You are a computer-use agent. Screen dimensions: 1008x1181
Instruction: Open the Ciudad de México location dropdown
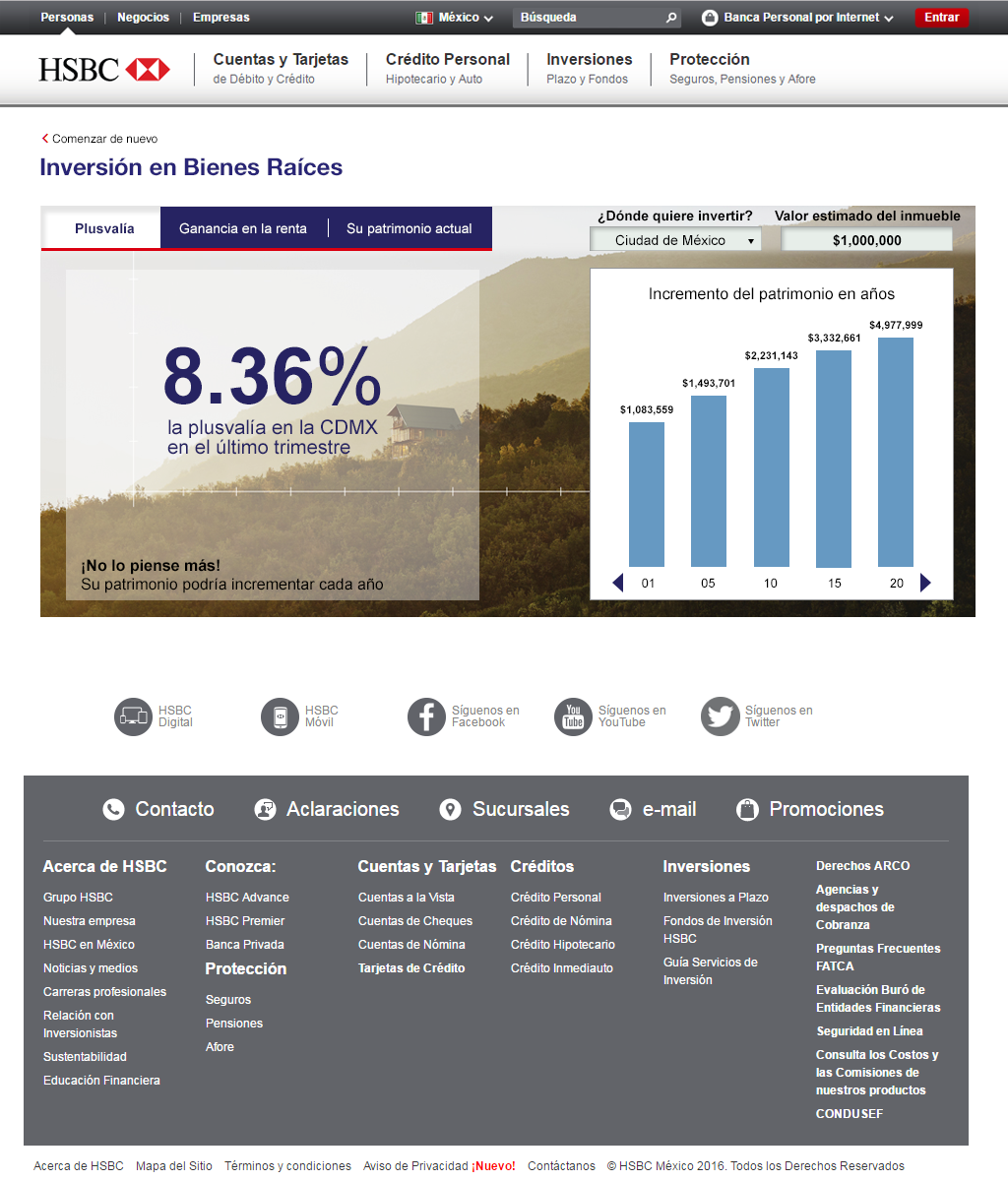675,240
